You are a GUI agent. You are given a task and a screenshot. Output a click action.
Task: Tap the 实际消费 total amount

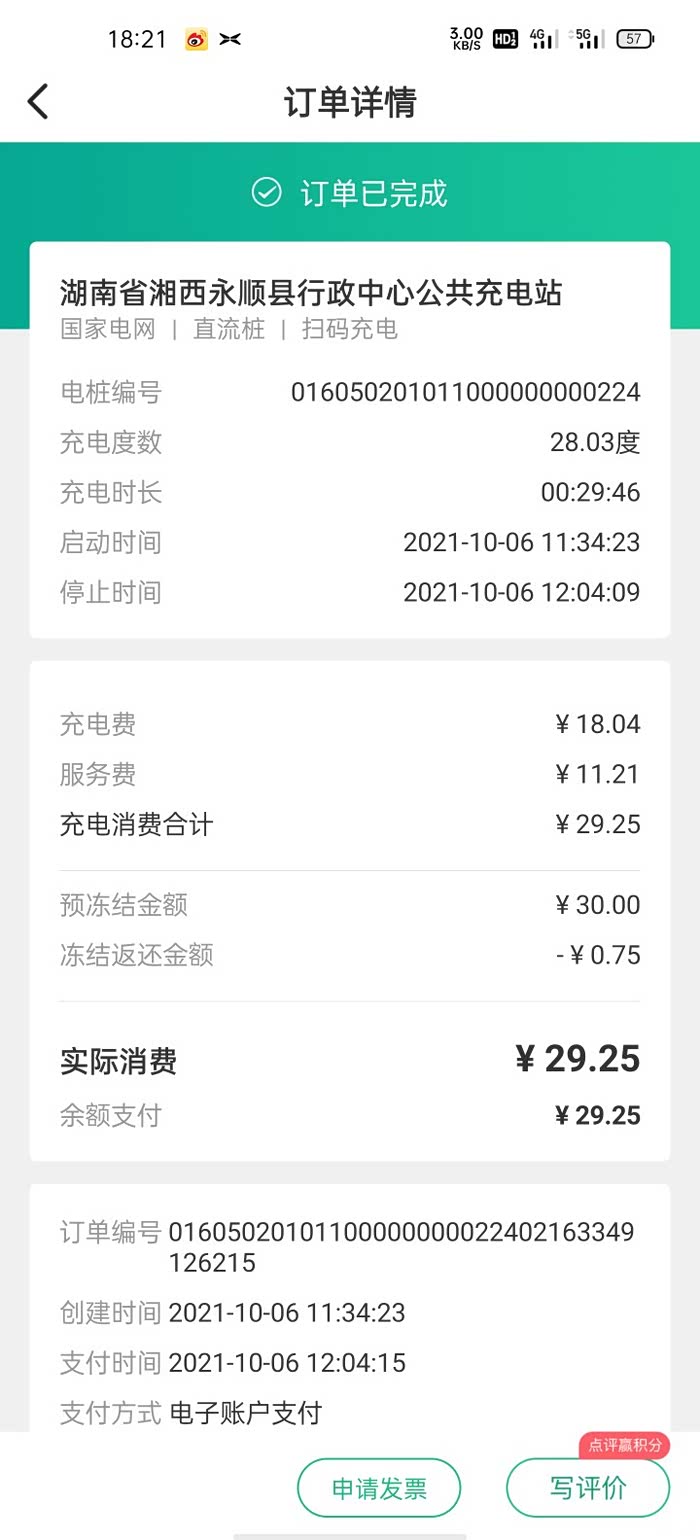(x=577, y=1059)
